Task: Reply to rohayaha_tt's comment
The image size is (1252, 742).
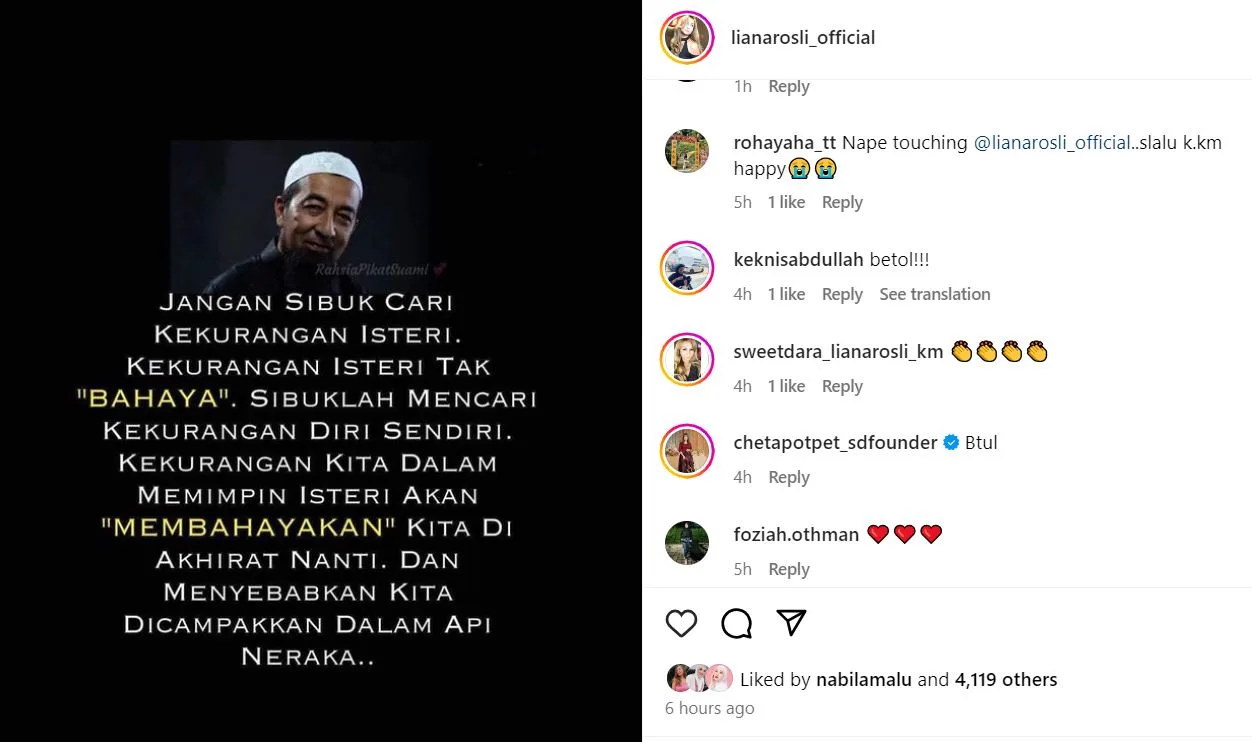Action: pos(842,202)
